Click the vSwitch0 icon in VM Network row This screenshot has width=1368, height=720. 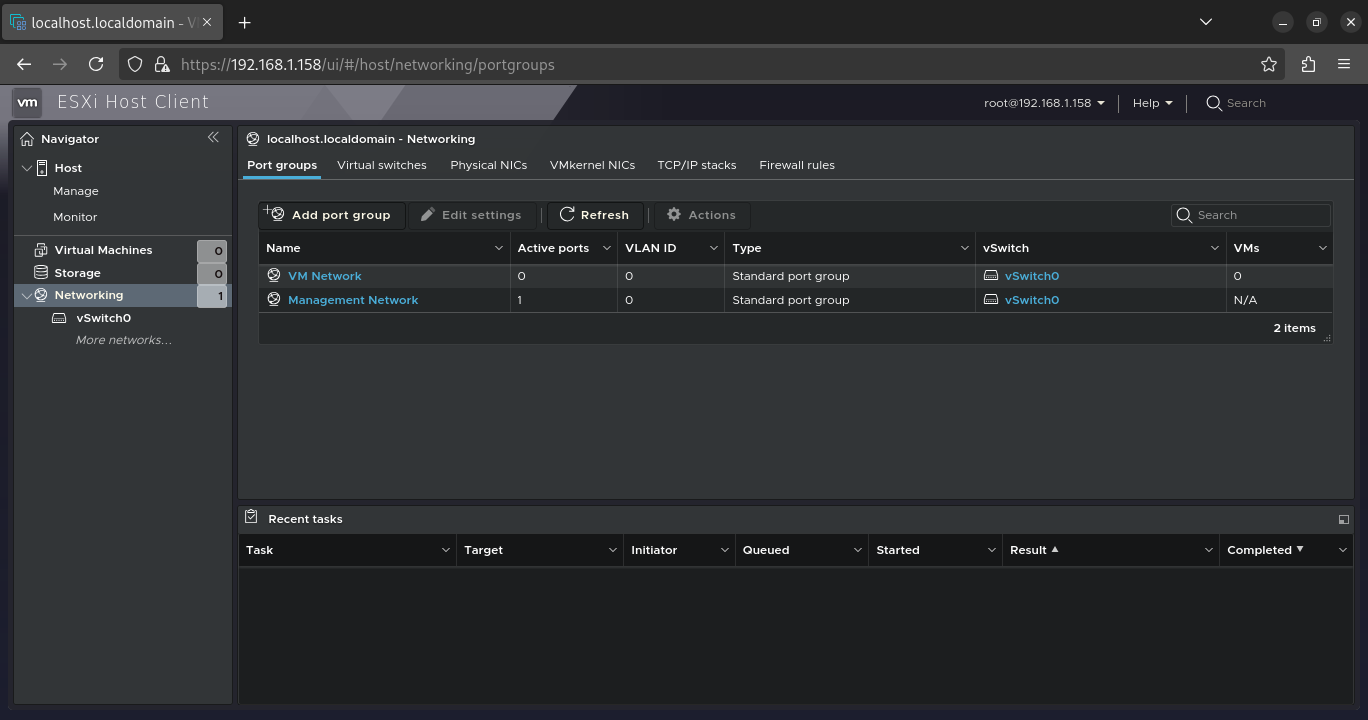(991, 276)
